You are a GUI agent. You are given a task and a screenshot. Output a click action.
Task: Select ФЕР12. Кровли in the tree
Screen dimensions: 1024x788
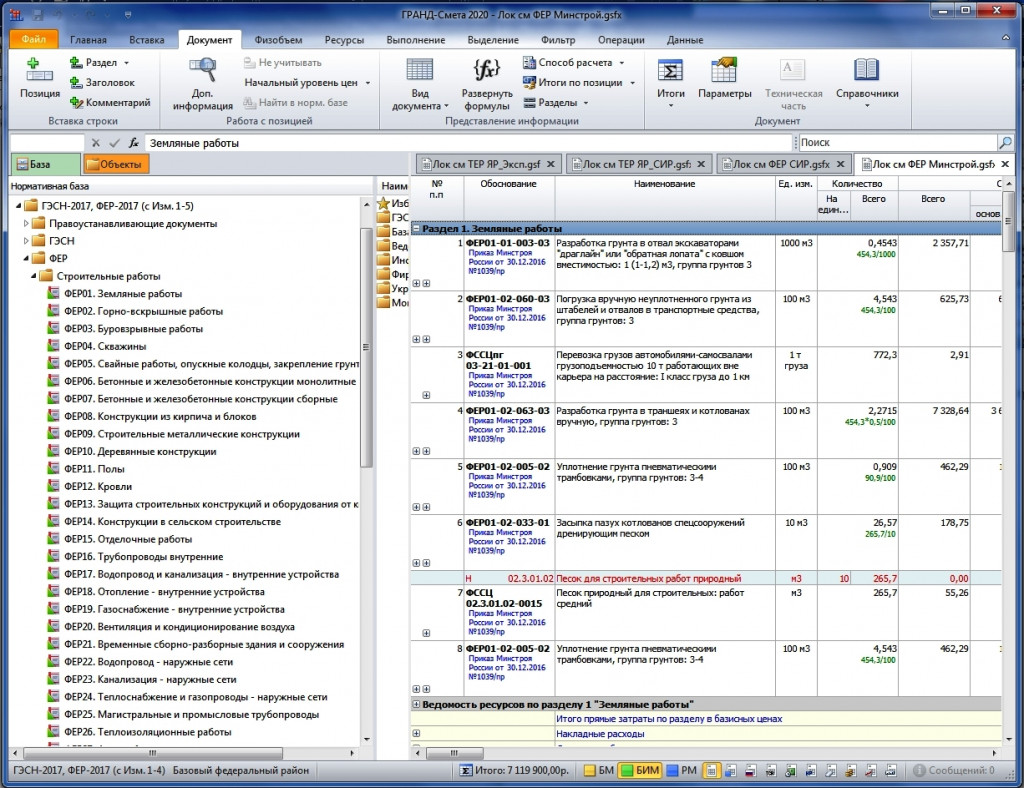(98, 486)
